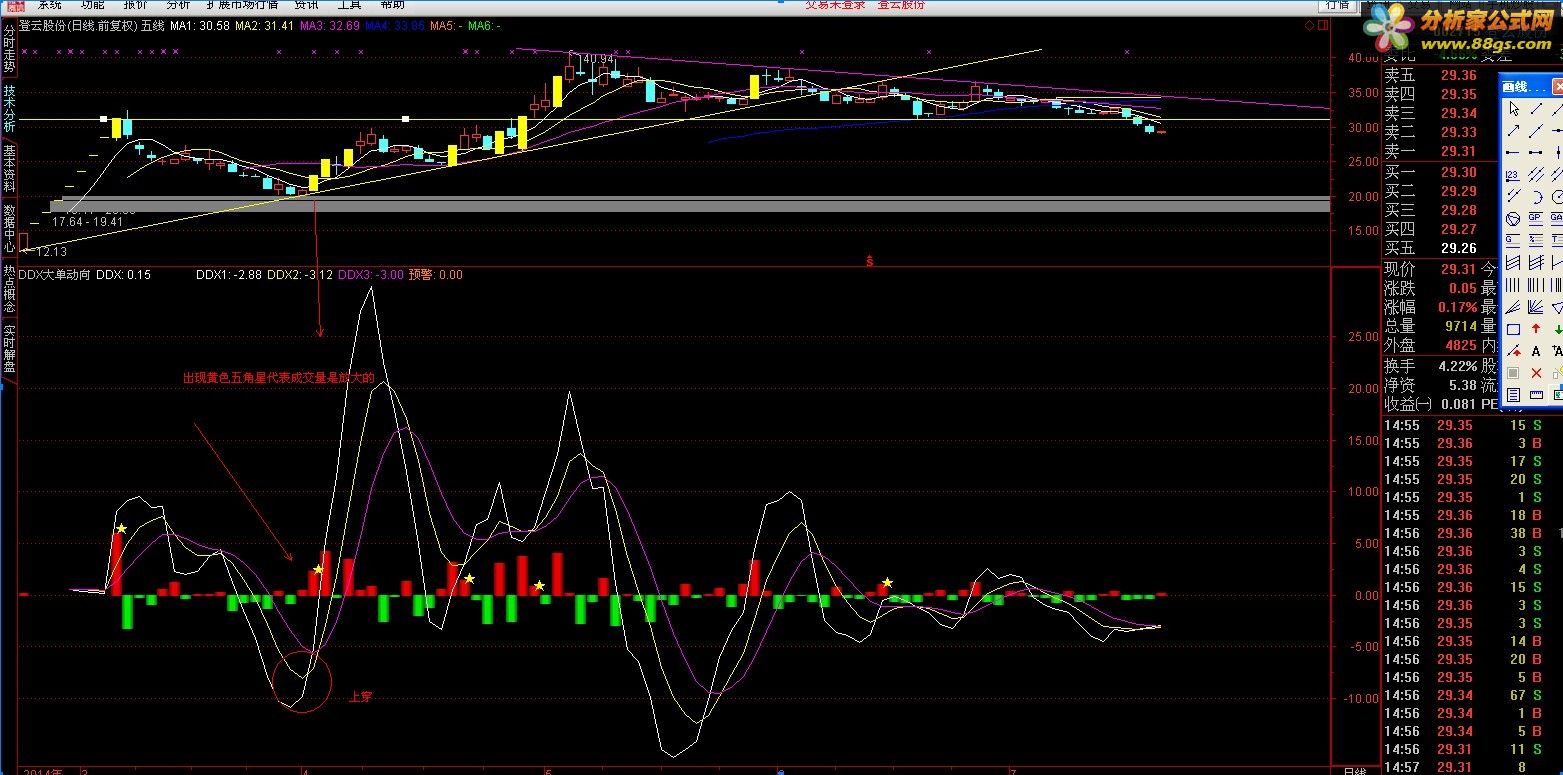Click the 总量 value 9714
Viewport: 1563px width, 775px height.
[1459, 326]
